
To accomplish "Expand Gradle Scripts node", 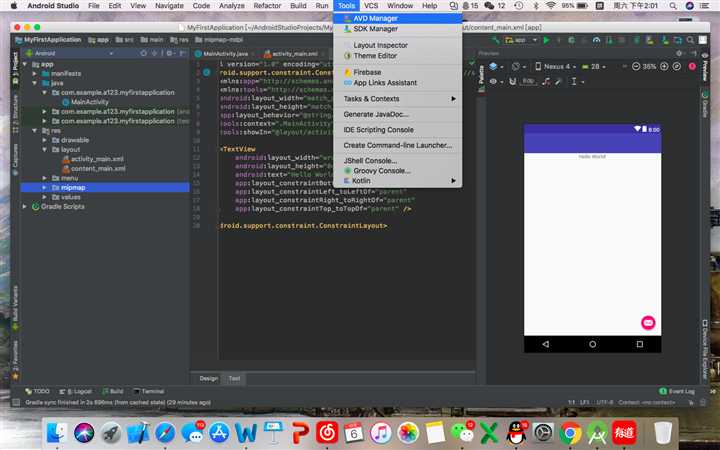I will point(25,207).
